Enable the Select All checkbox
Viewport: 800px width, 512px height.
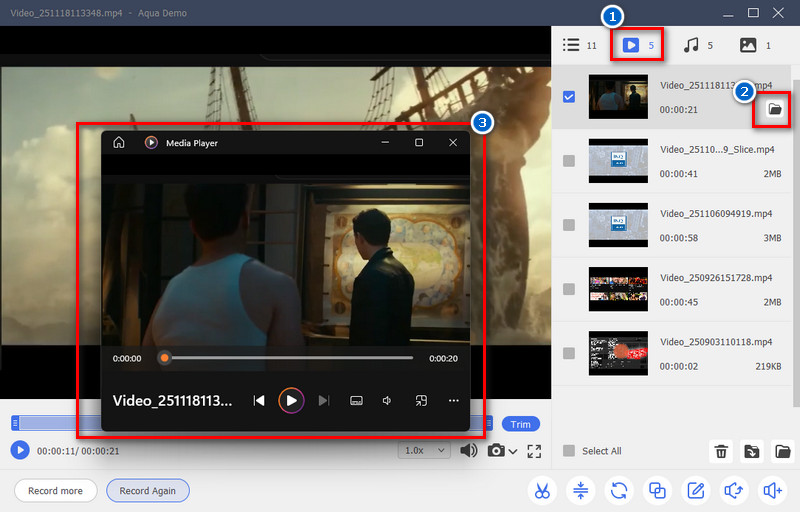(569, 451)
